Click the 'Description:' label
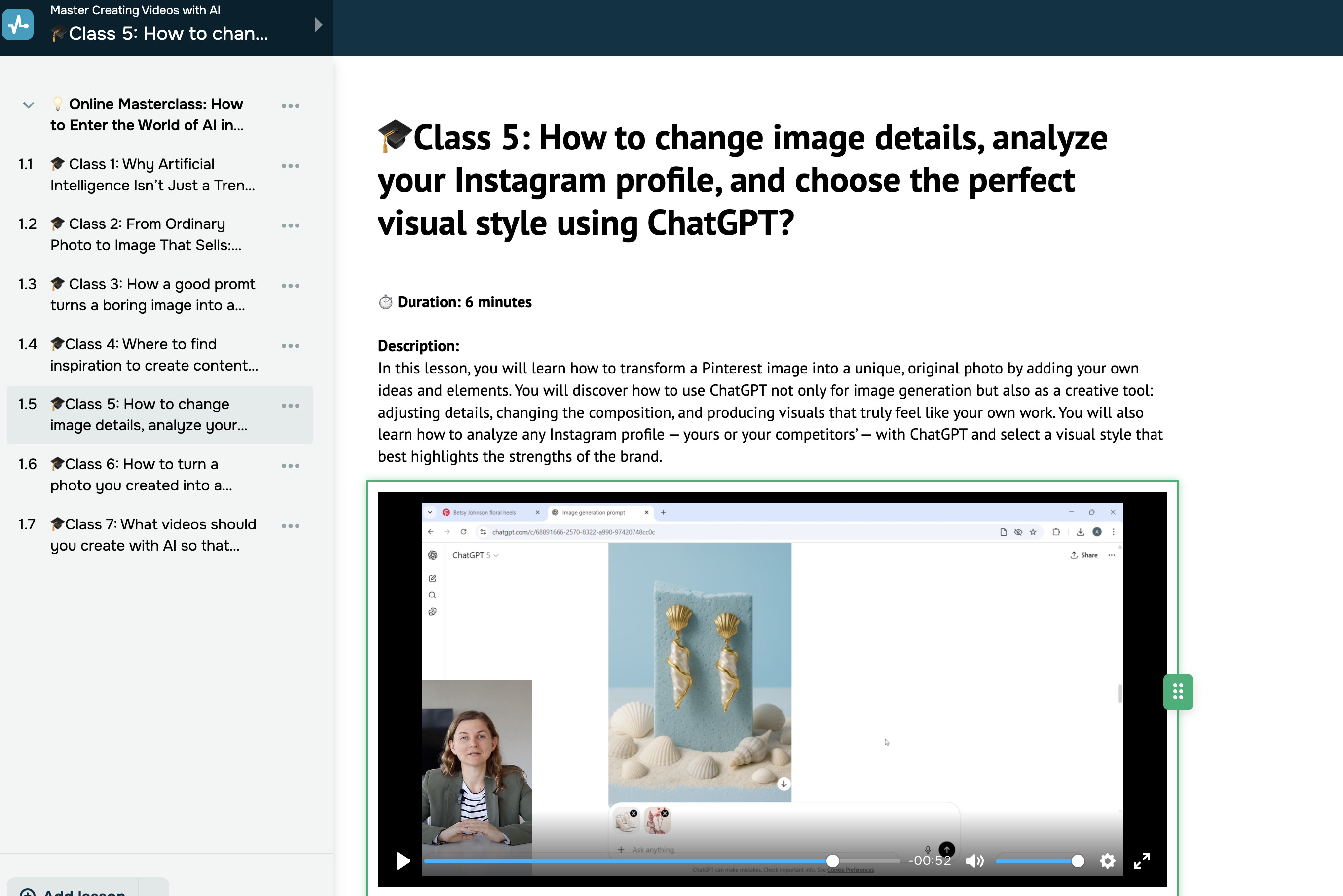Viewport: 1343px width, 896px height. click(x=419, y=346)
